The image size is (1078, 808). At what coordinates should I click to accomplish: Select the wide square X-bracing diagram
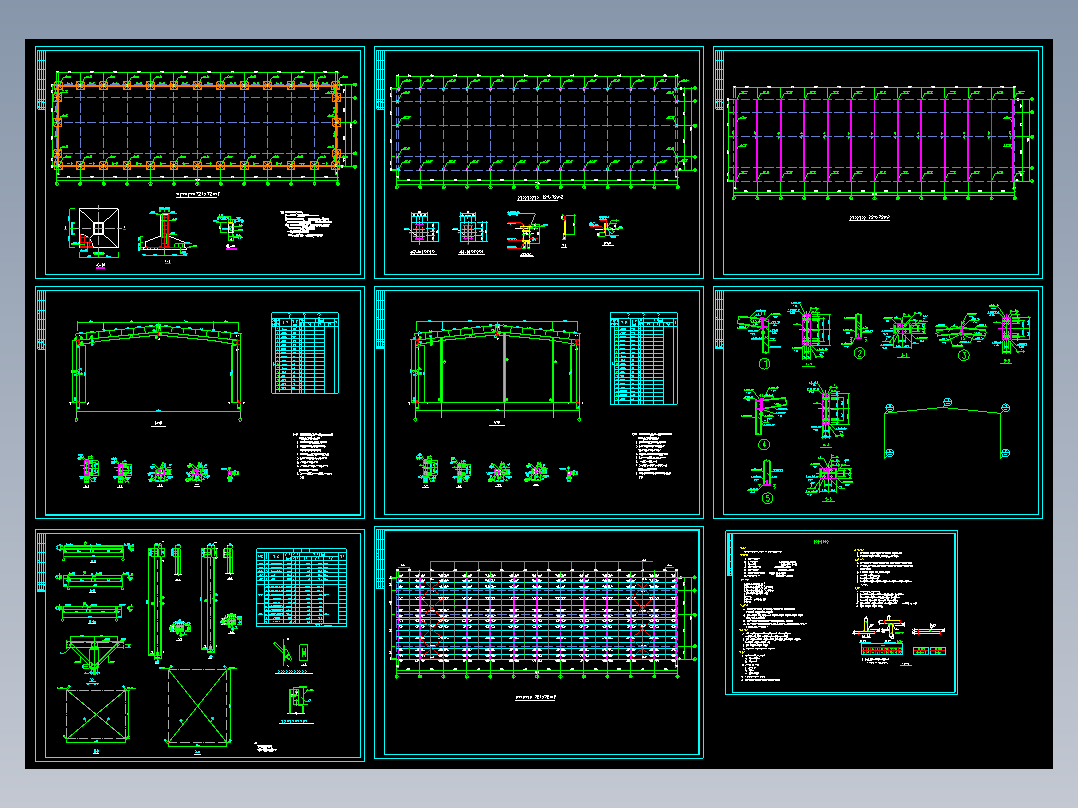97,714
